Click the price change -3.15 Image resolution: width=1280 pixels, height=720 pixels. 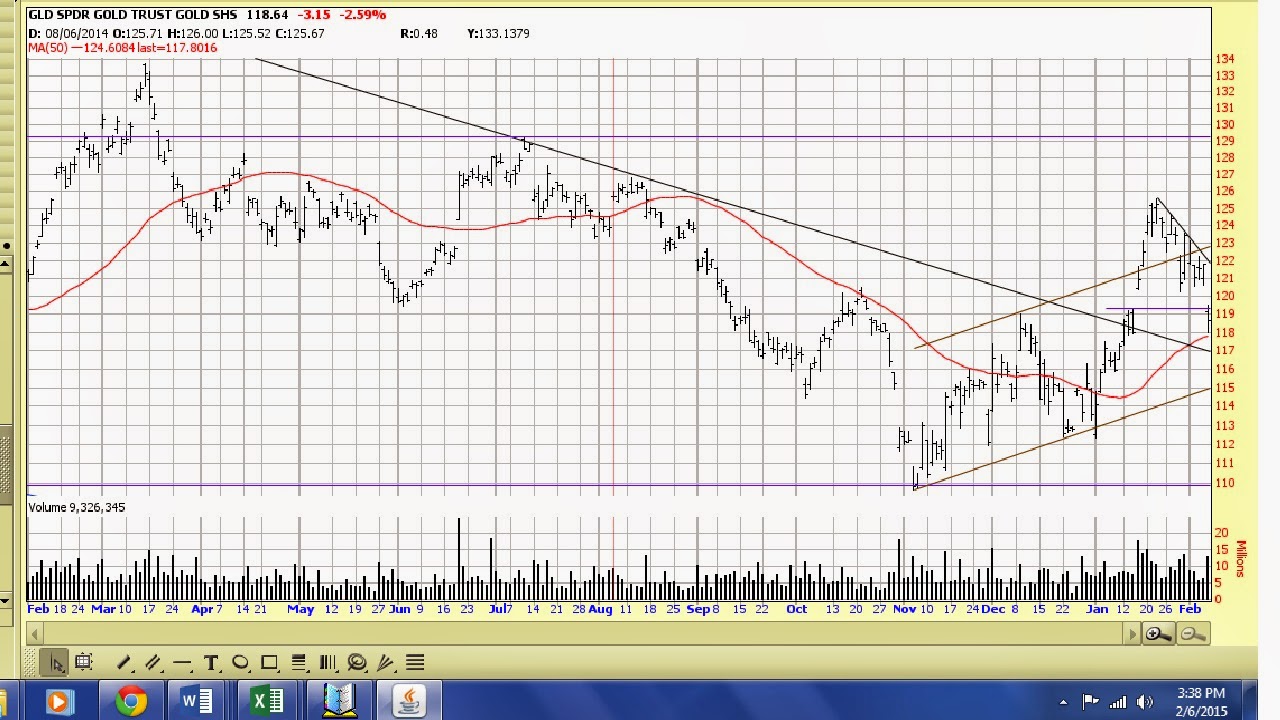[x=316, y=15]
